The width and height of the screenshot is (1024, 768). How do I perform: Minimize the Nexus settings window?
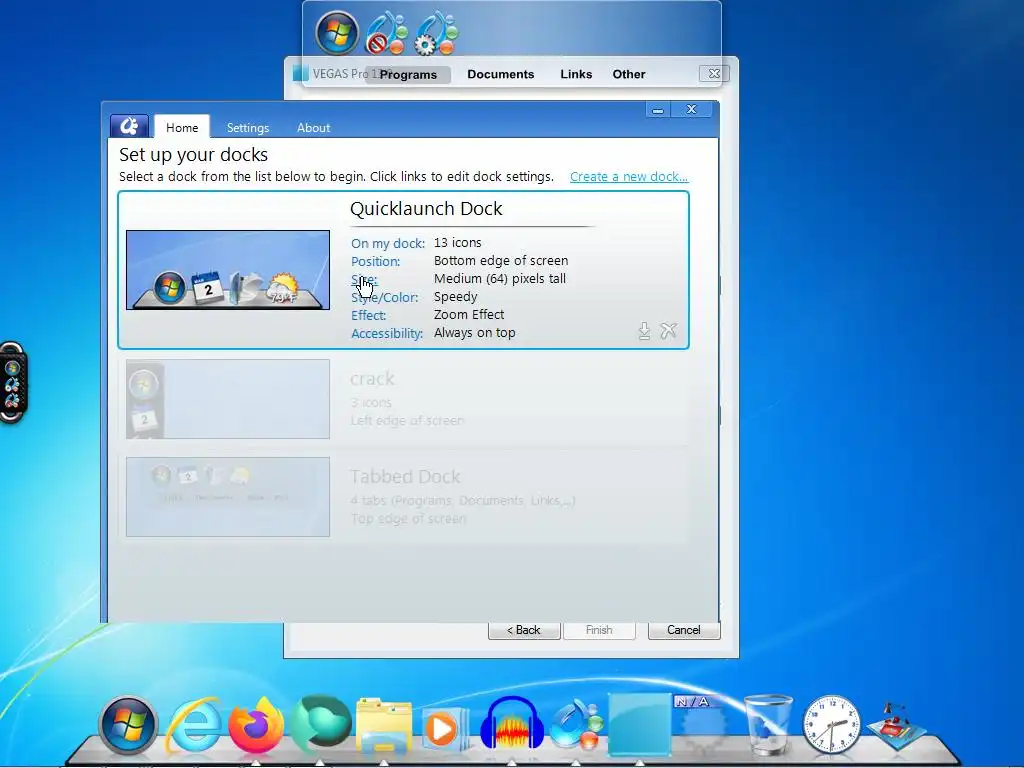pos(658,110)
